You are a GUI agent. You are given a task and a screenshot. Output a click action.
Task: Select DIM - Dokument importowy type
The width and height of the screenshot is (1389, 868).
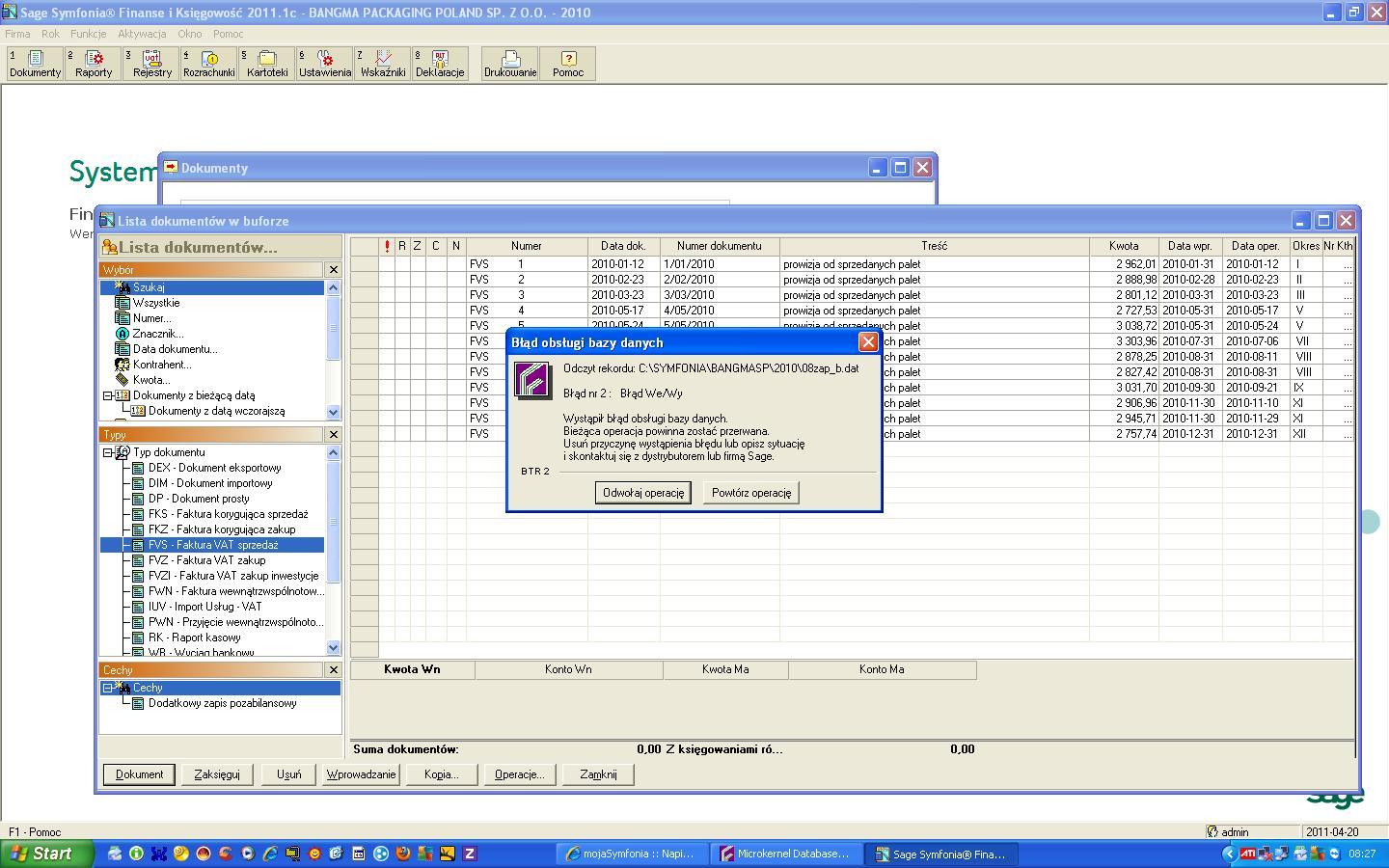point(210,483)
